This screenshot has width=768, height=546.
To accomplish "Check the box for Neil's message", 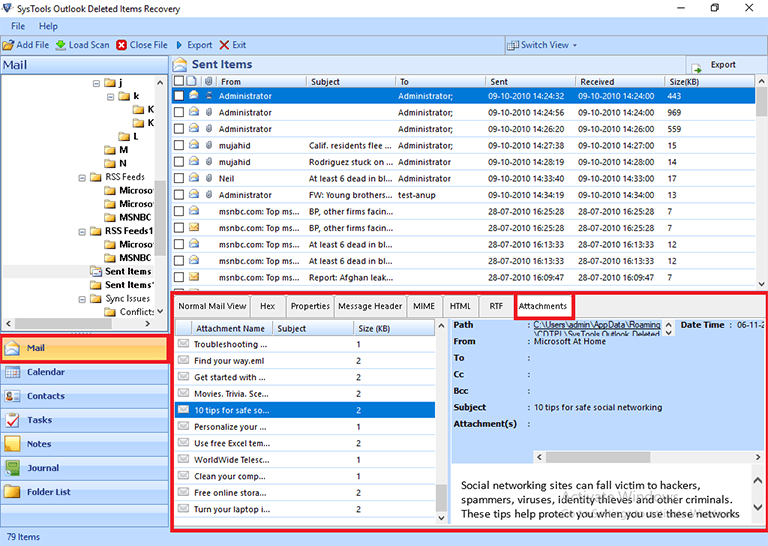I will tap(179, 178).
